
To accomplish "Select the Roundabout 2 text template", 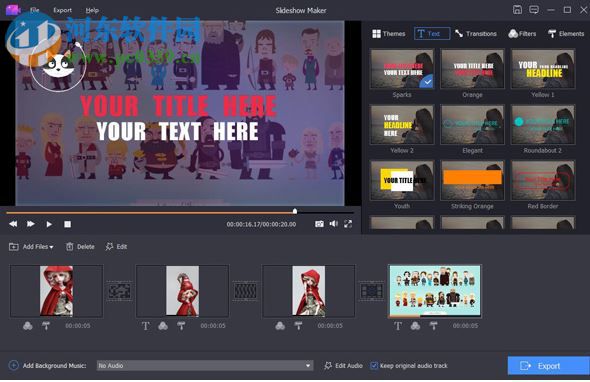I will [x=543, y=125].
